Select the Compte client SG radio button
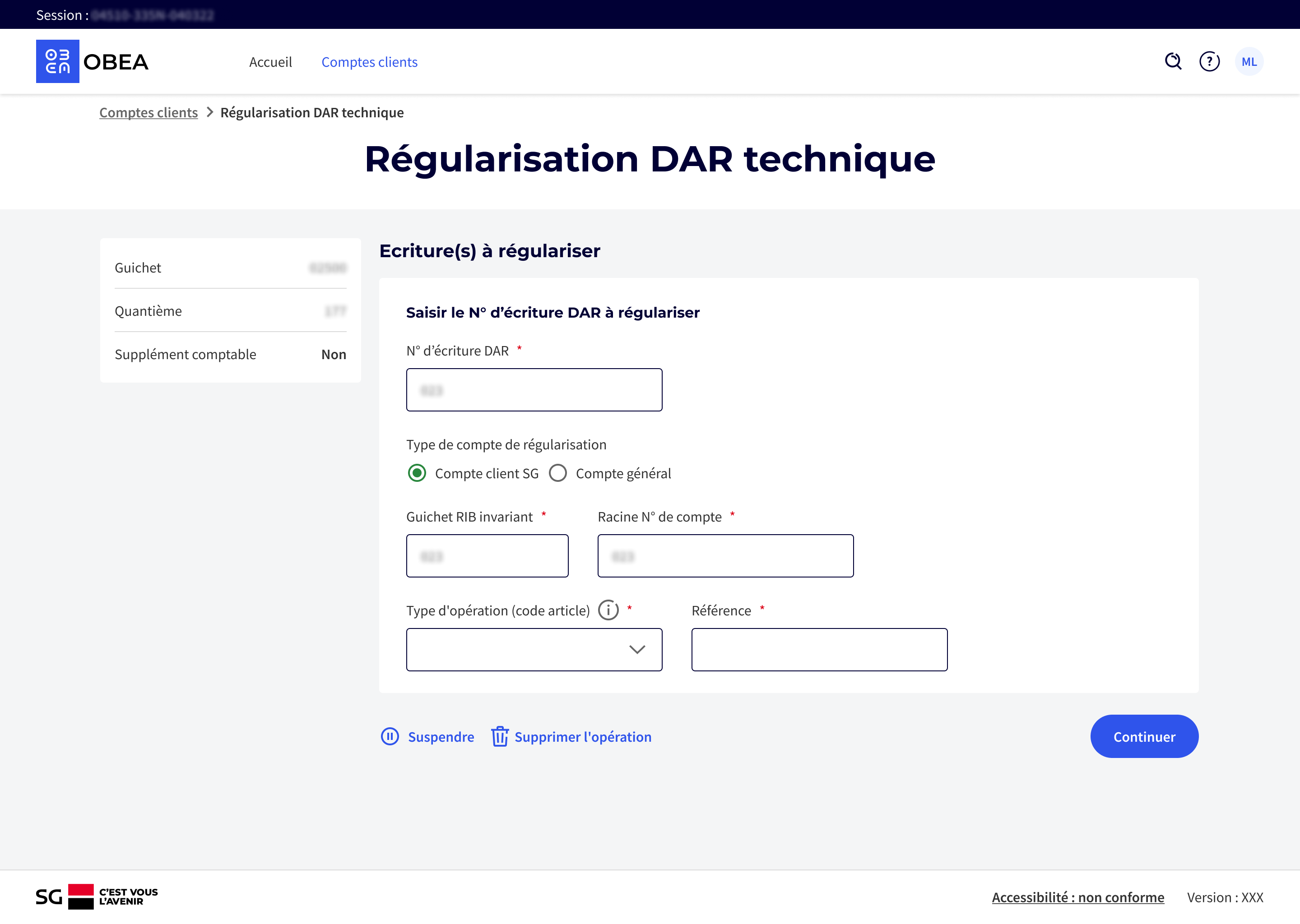The image size is (1300, 924). [x=417, y=473]
